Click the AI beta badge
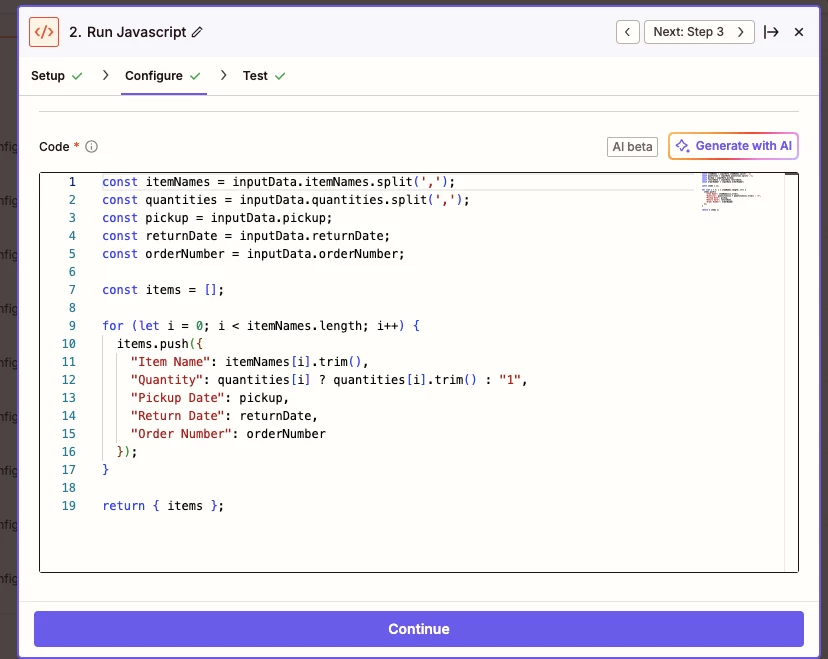 pos(632,147)
